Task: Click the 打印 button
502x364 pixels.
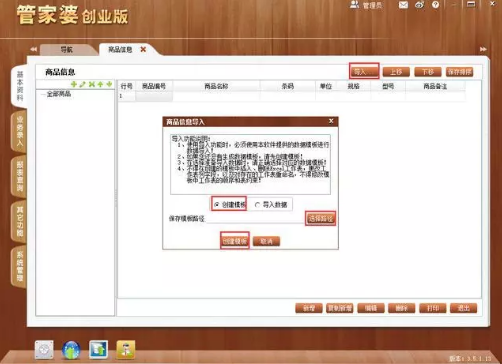Action: click(x=433, y=308)
